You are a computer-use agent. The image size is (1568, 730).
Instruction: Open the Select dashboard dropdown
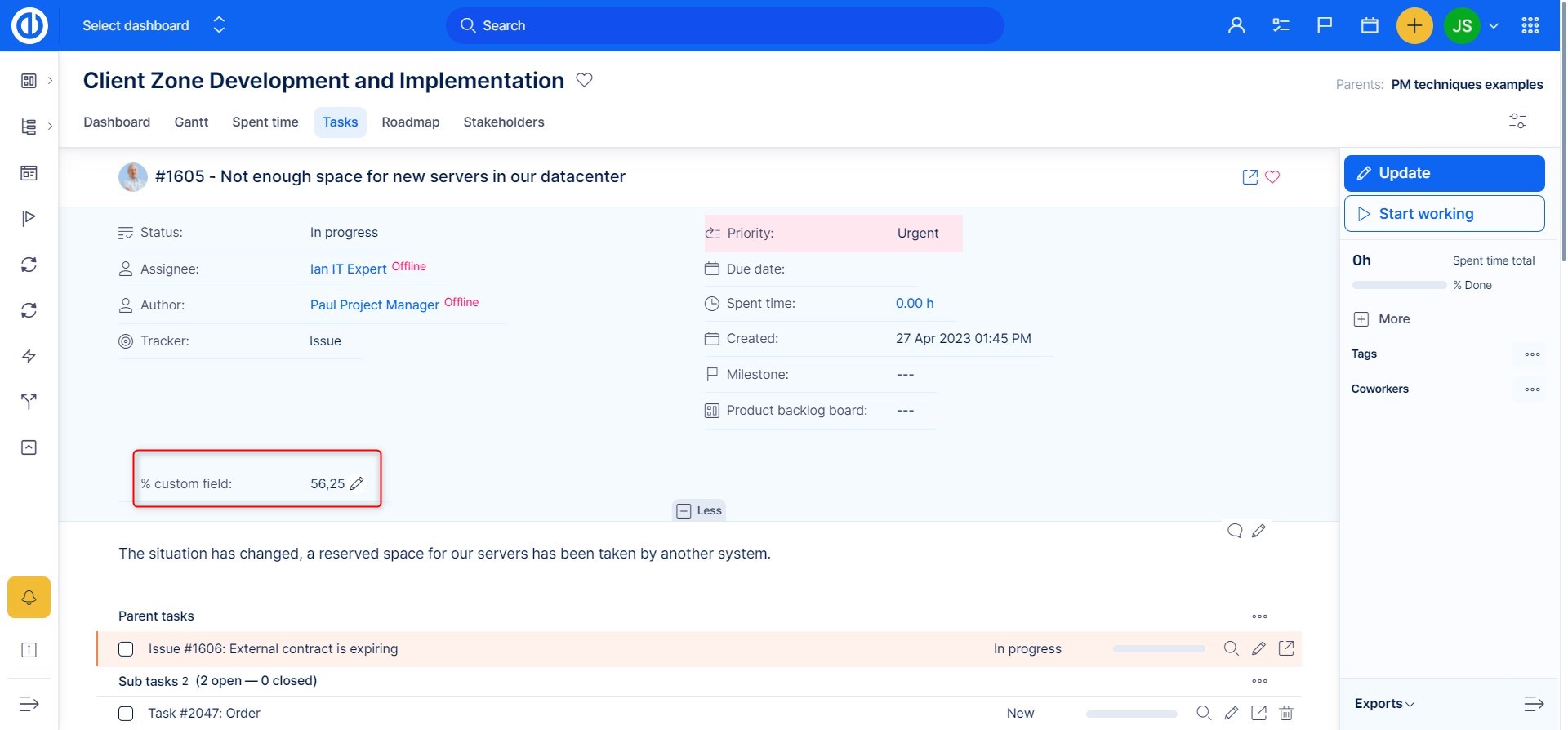click(x=154, y=25)
